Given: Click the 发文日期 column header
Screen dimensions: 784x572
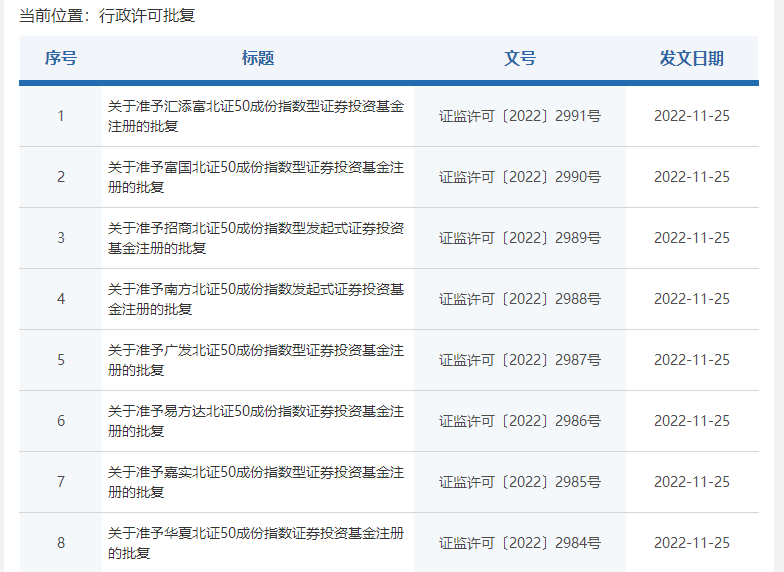Looking at the screenshot, I should coord(691,58).
